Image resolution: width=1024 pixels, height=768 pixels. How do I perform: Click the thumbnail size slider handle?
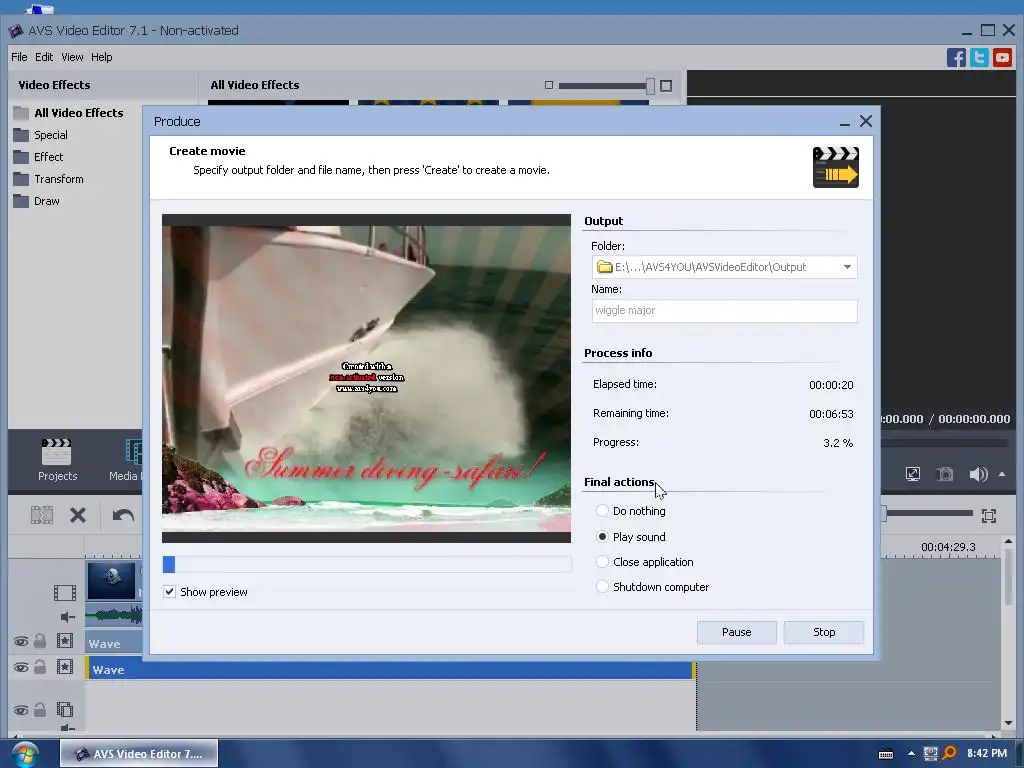coord(650,85)
